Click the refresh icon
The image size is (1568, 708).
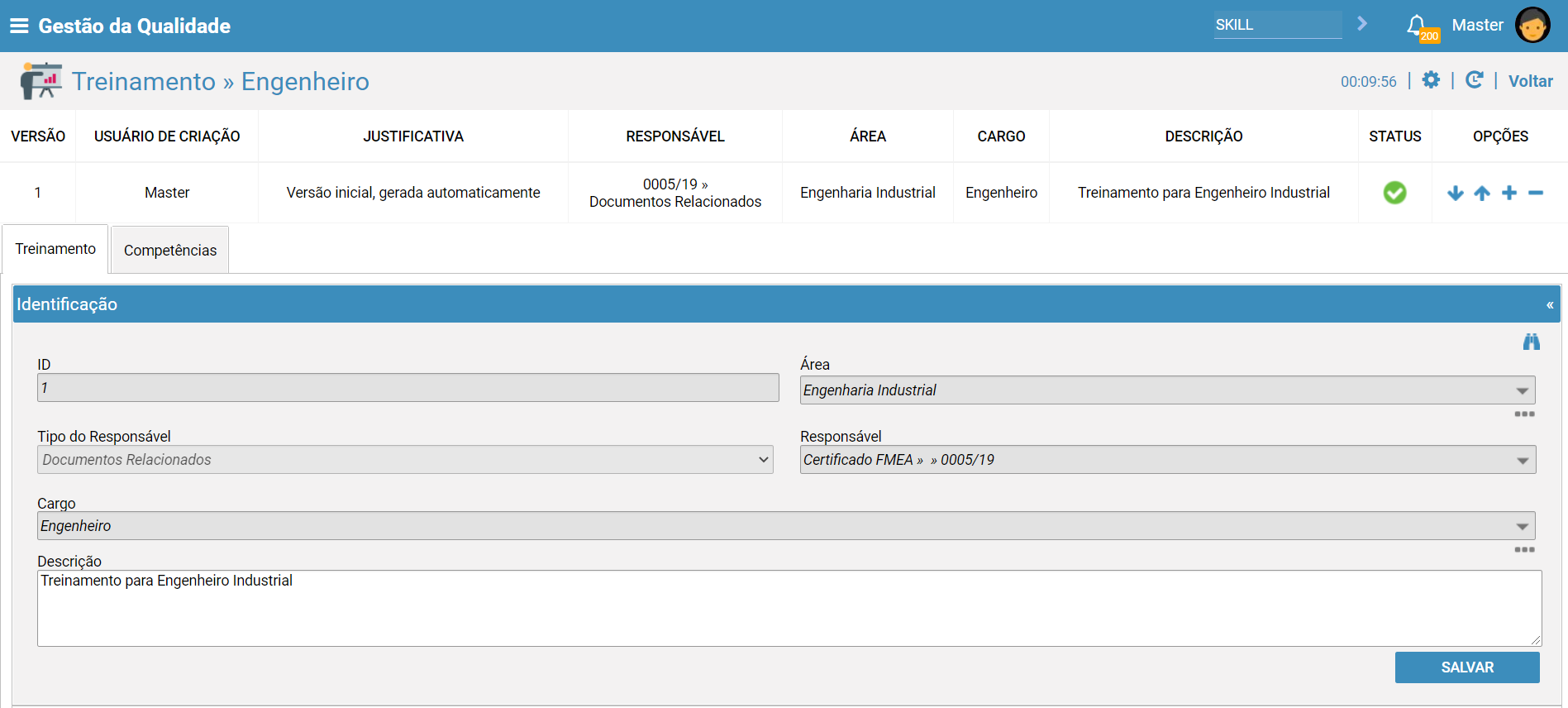(1474, 80)
